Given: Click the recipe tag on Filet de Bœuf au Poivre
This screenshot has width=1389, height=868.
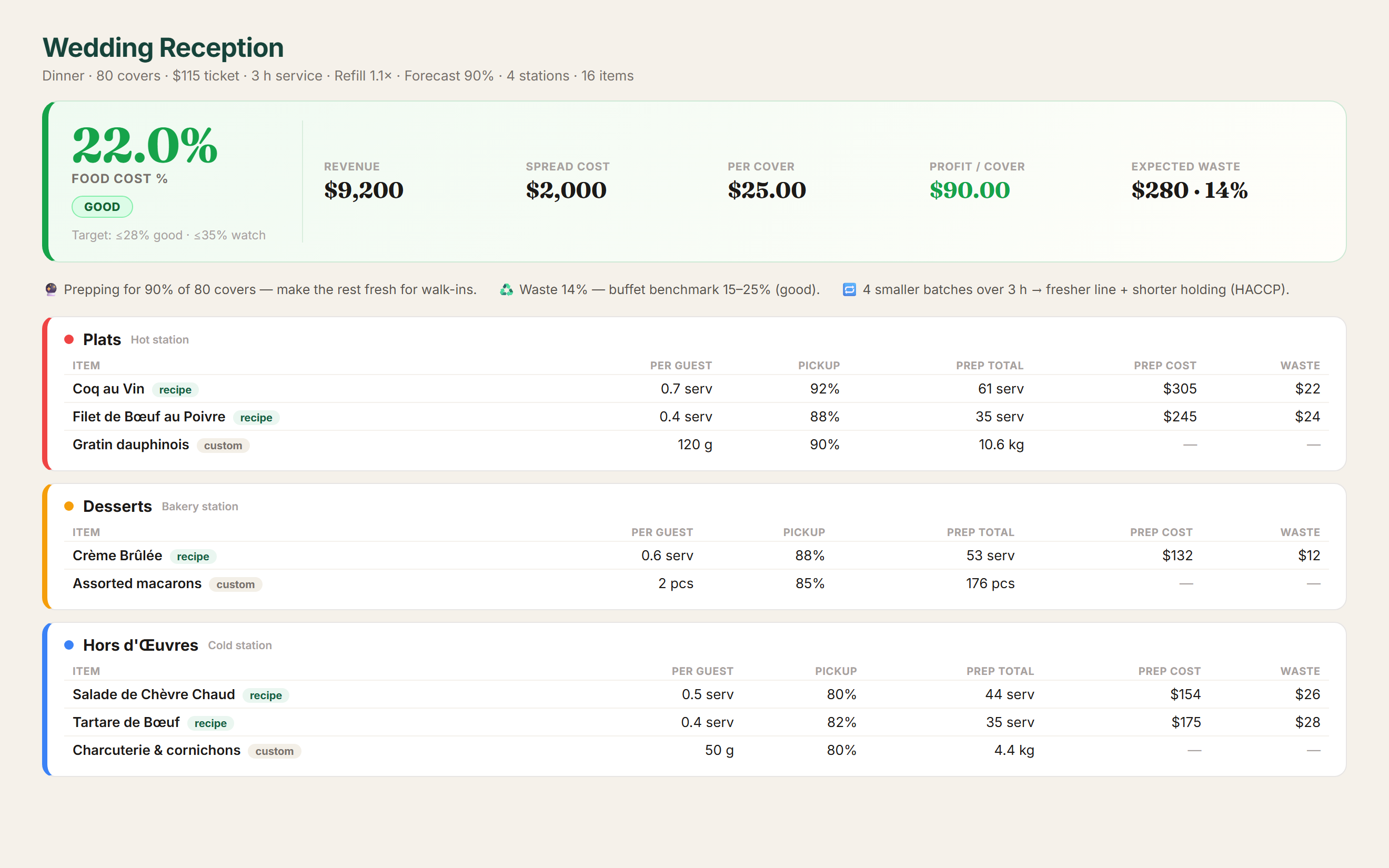Looking at the screenshot, I should (256, 417).
